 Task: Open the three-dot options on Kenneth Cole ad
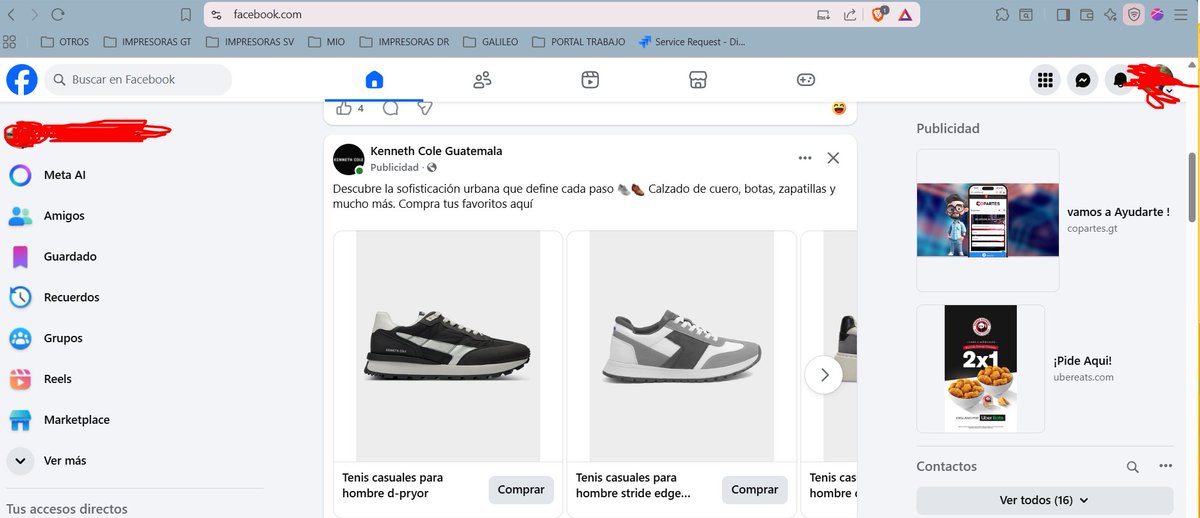(805, 158)
